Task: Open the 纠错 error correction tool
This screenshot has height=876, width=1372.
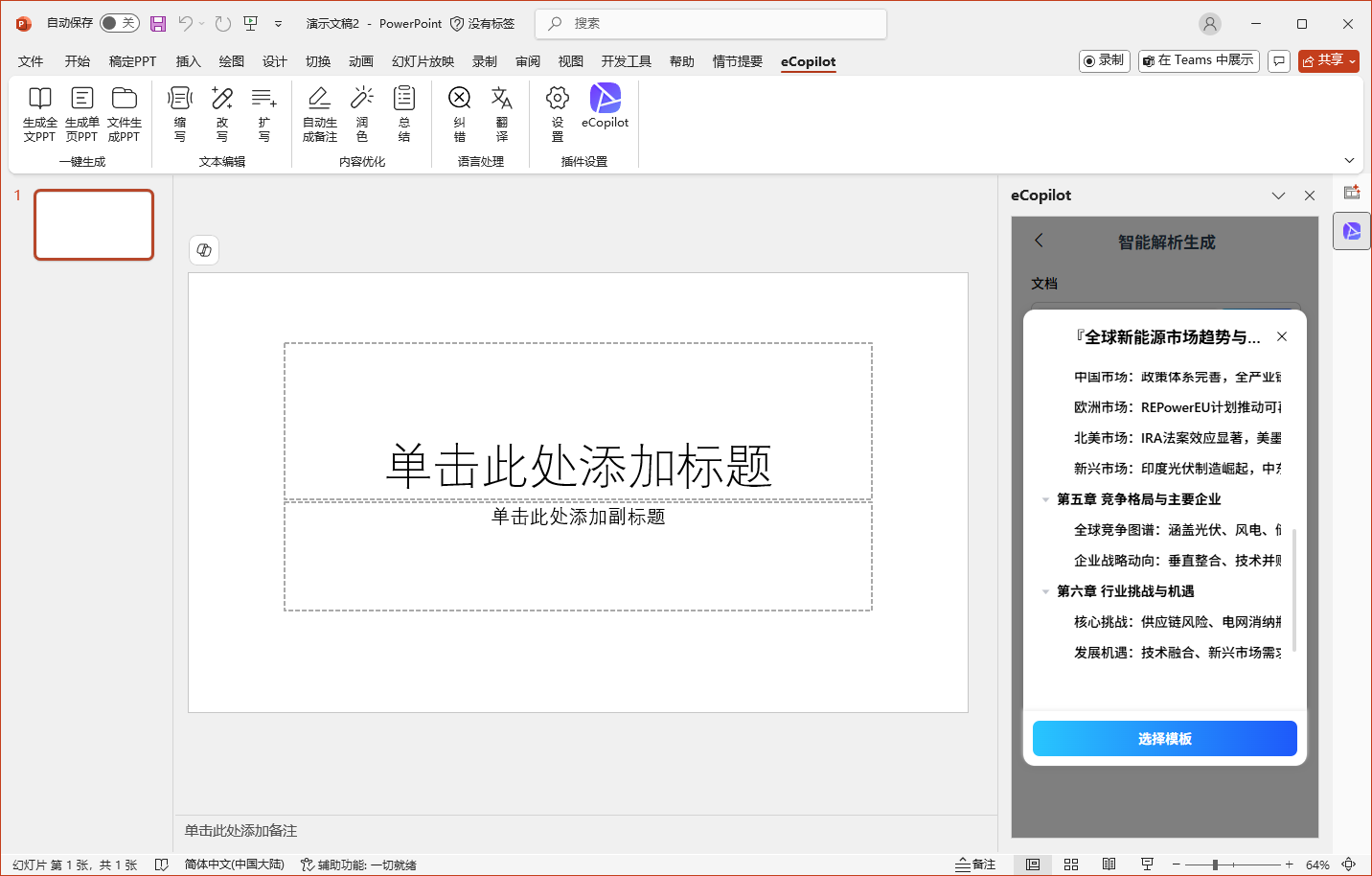Action: coord(459,99)
